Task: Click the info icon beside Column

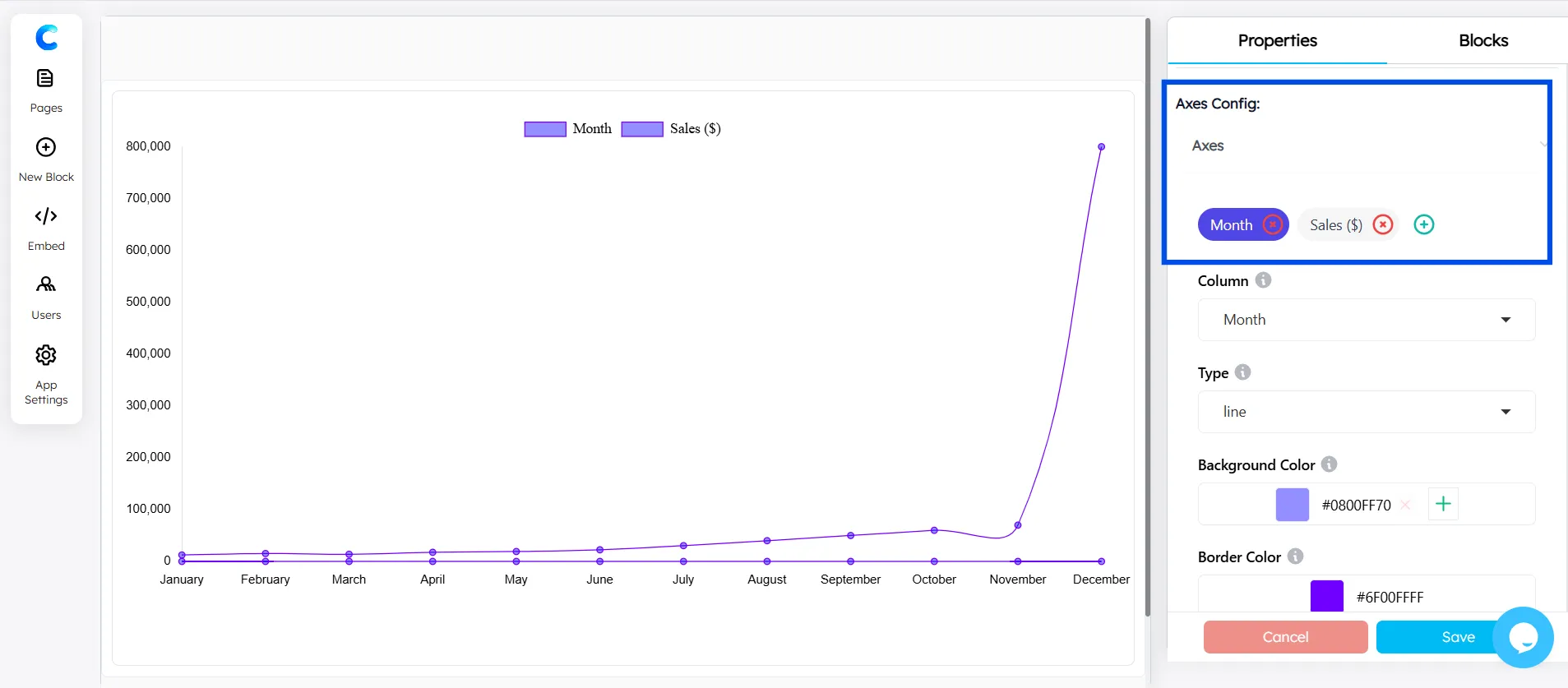Action: (x=1263, y=280)
